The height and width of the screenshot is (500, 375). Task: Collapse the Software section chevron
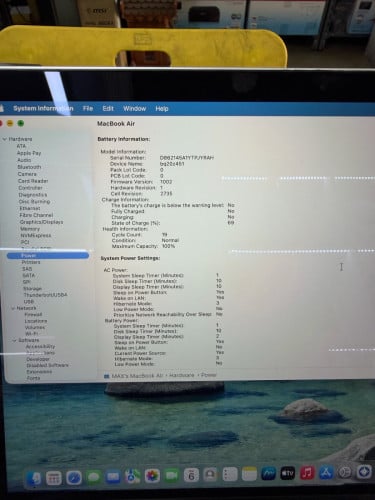[x=15, y=340]
